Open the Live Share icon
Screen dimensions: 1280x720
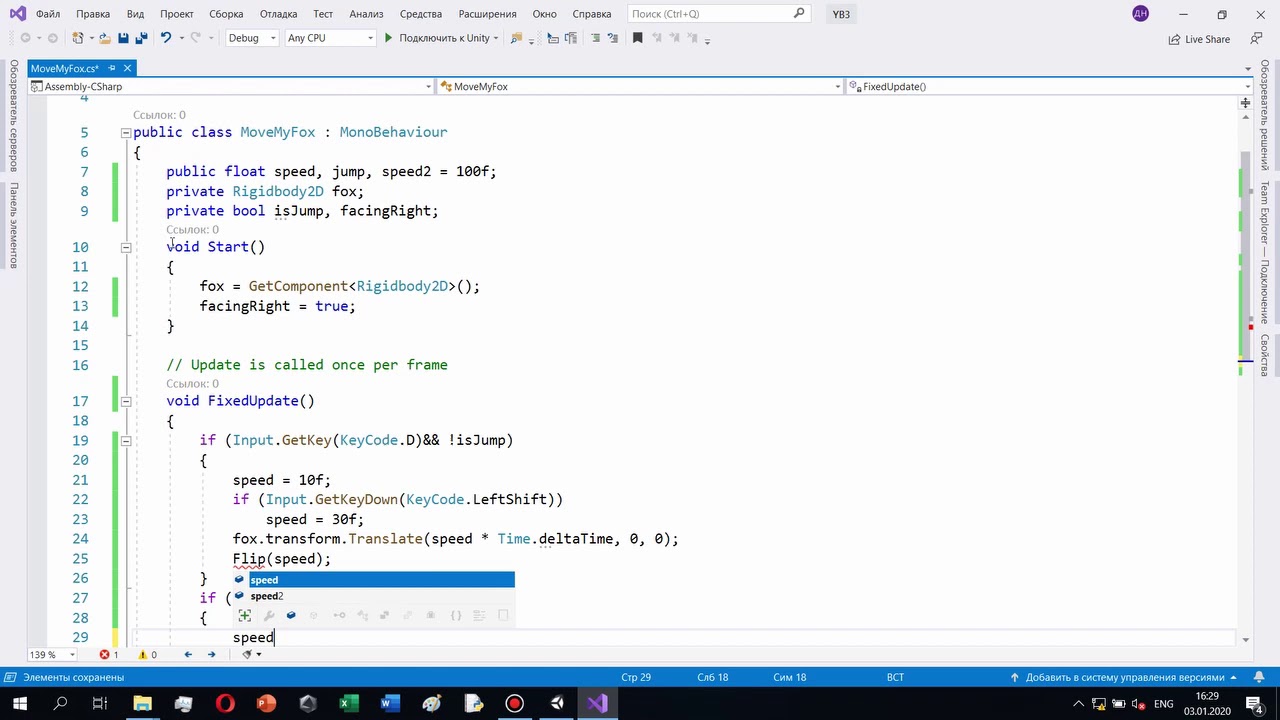click(x=1174, y=39)
